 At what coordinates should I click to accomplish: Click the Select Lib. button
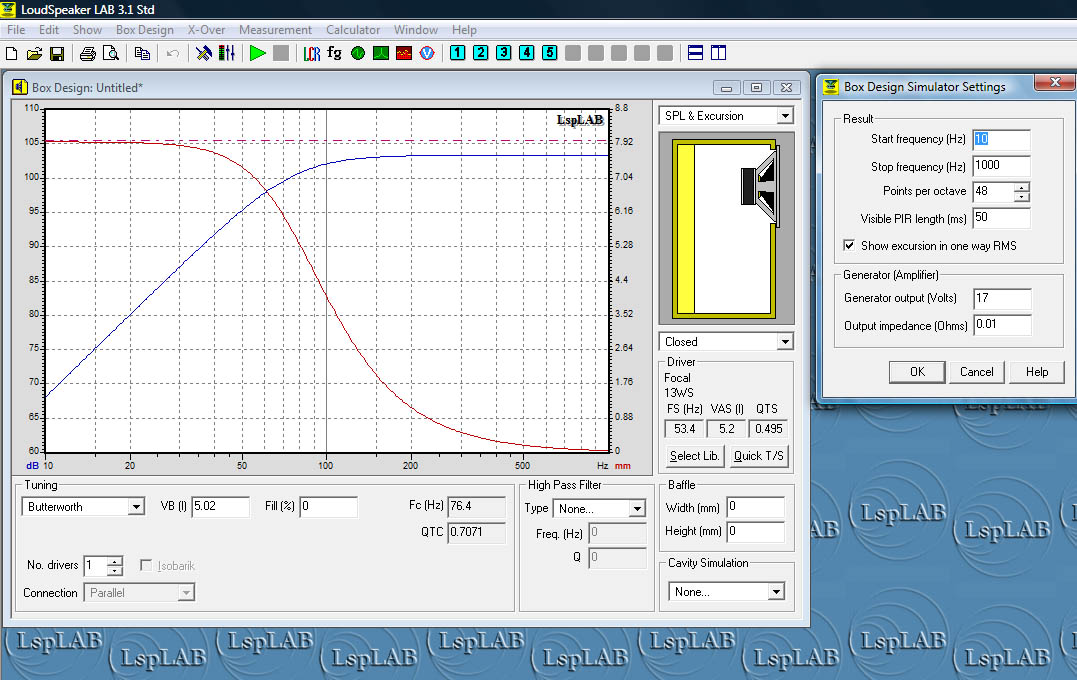coord(694,456)
